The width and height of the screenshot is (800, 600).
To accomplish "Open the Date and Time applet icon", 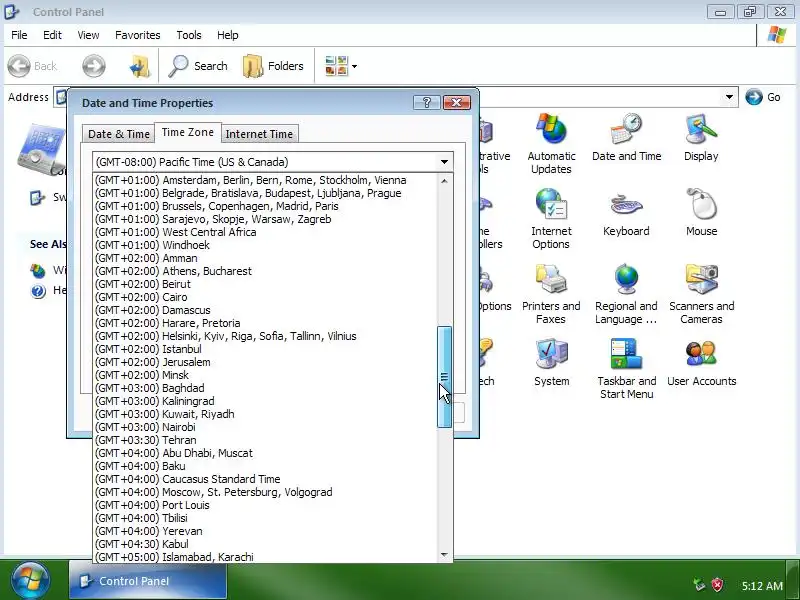I will point(627,138).
